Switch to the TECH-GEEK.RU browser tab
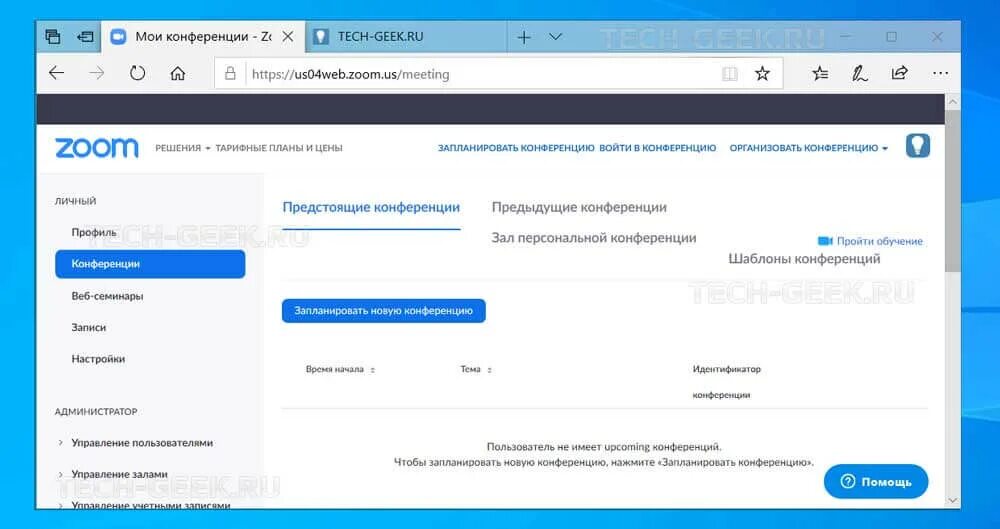The height and width of the screenshot is (529, 1000). 407,37
